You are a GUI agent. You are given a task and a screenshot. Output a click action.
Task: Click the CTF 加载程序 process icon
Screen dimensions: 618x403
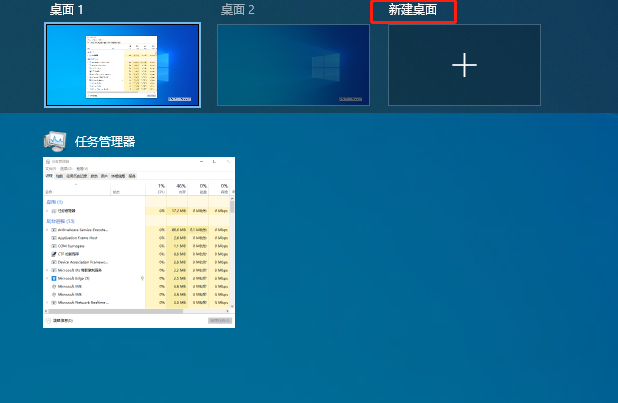pos(53,254)
